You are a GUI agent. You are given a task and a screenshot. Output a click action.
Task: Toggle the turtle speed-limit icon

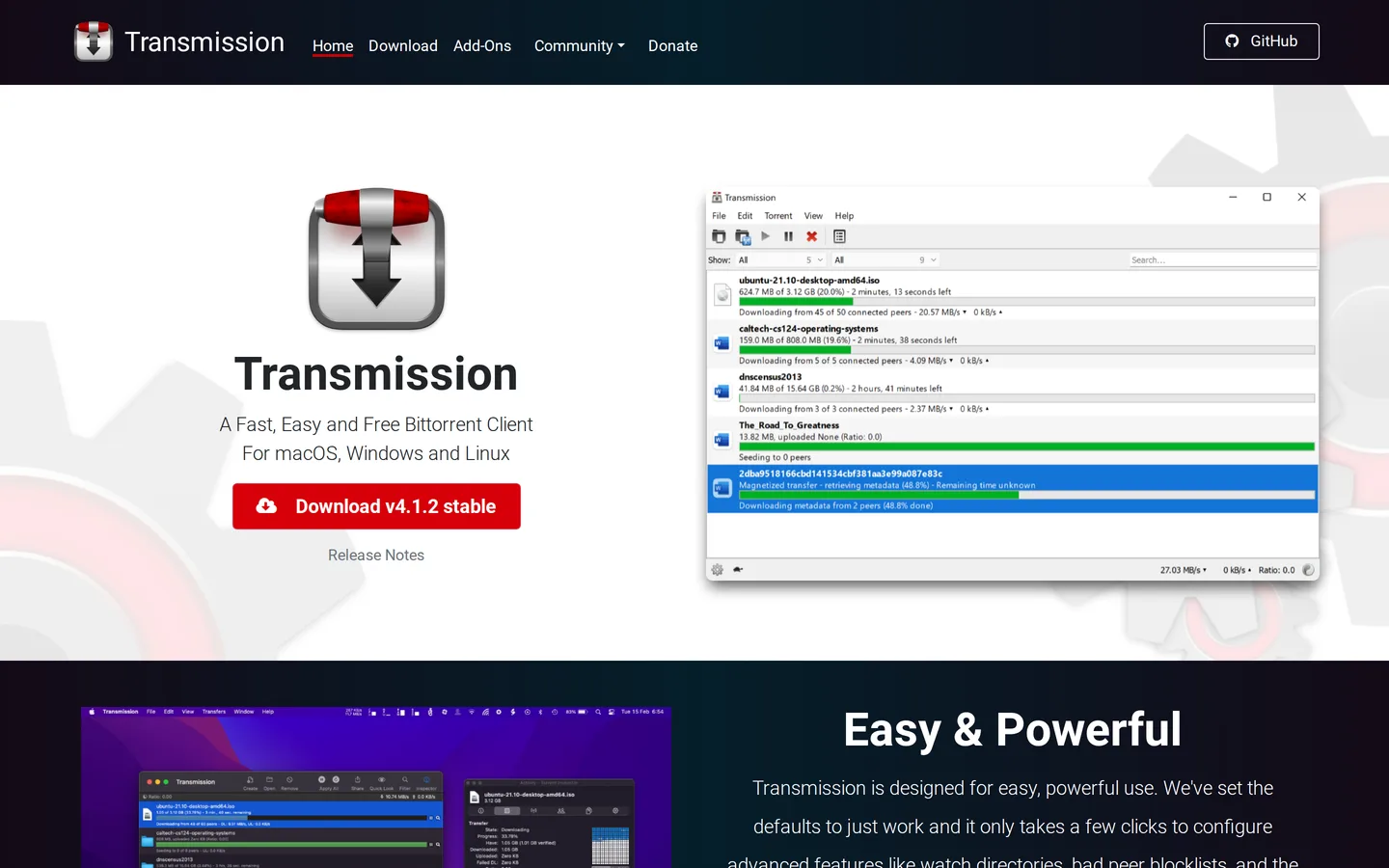(x=738, y=570)
